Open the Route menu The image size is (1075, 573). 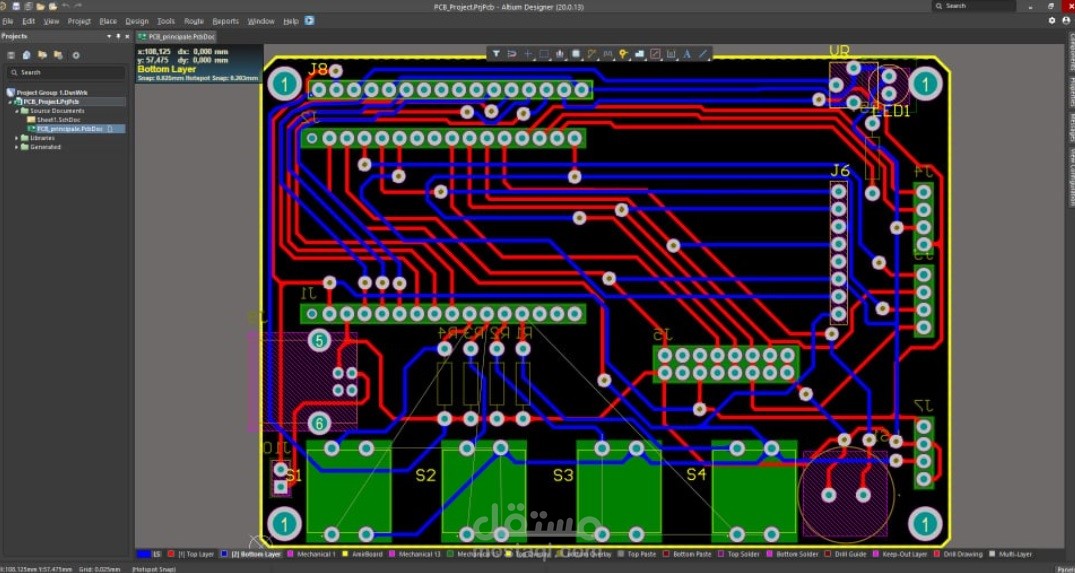pyautogui.click(x=194, y=21)
